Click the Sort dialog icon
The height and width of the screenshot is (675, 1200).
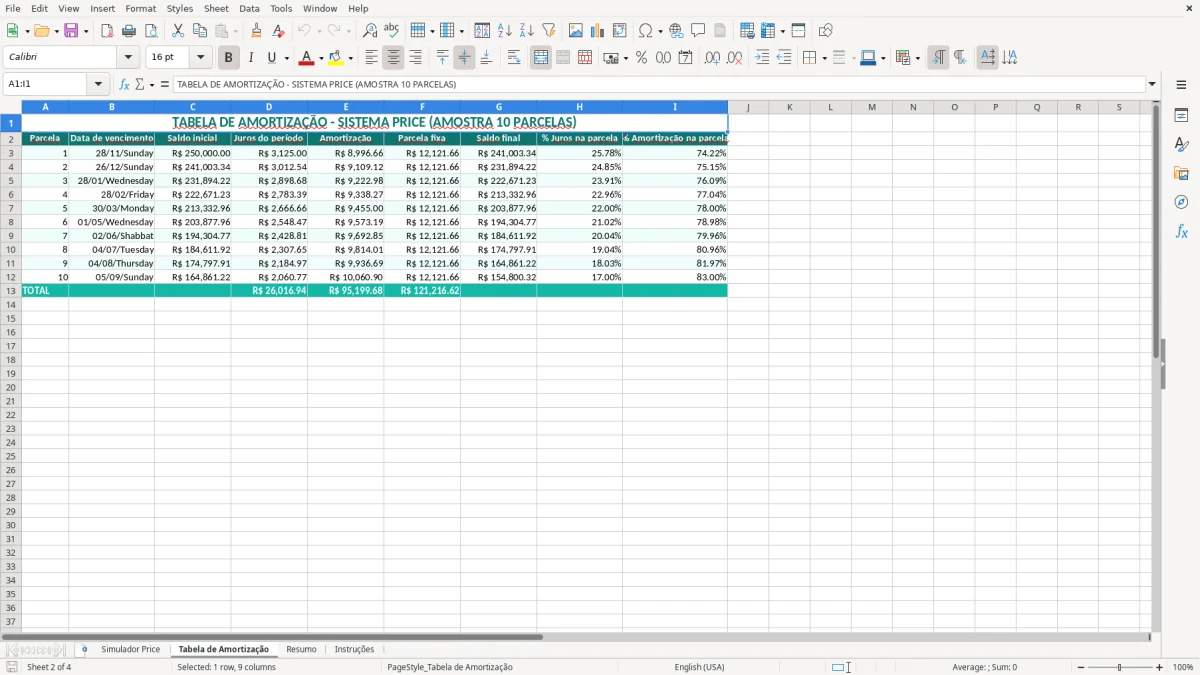click(x=482, y=31)
